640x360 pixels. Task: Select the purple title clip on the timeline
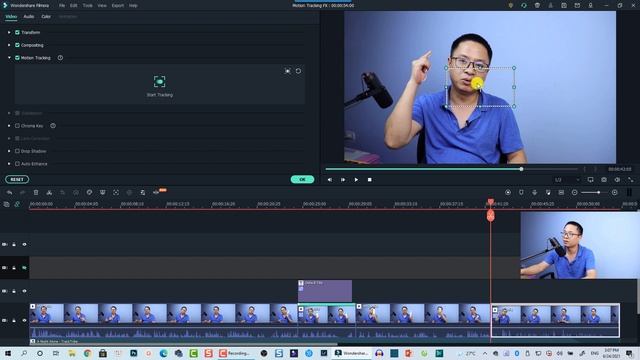click(325, 291)
